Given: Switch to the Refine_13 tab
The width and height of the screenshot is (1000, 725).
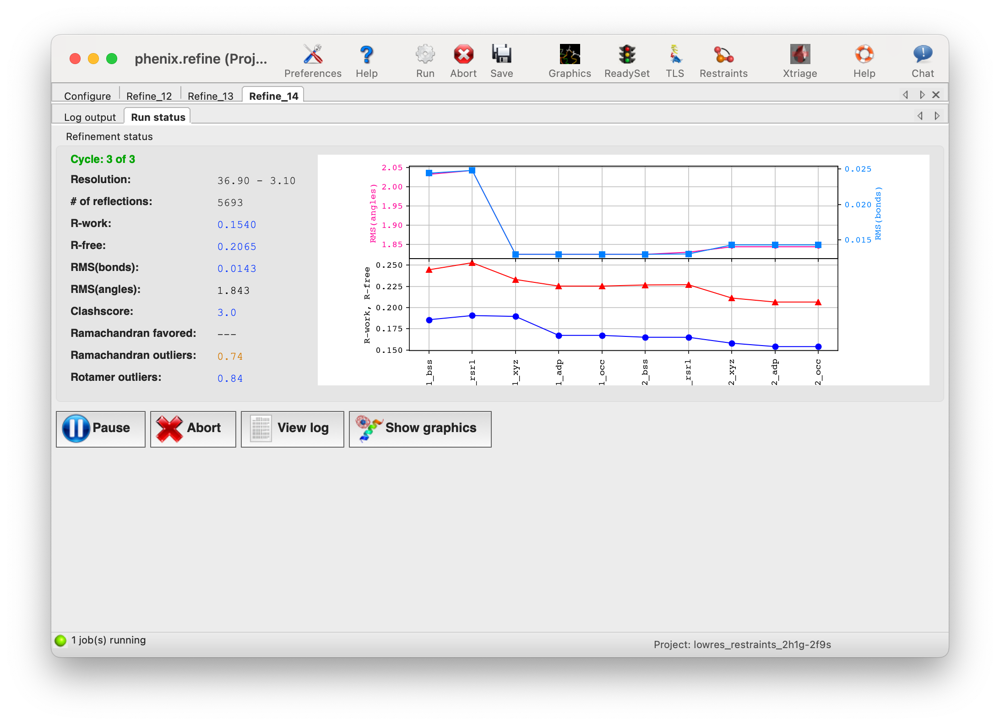Looking at the screenshot, I should coord(210,96).
